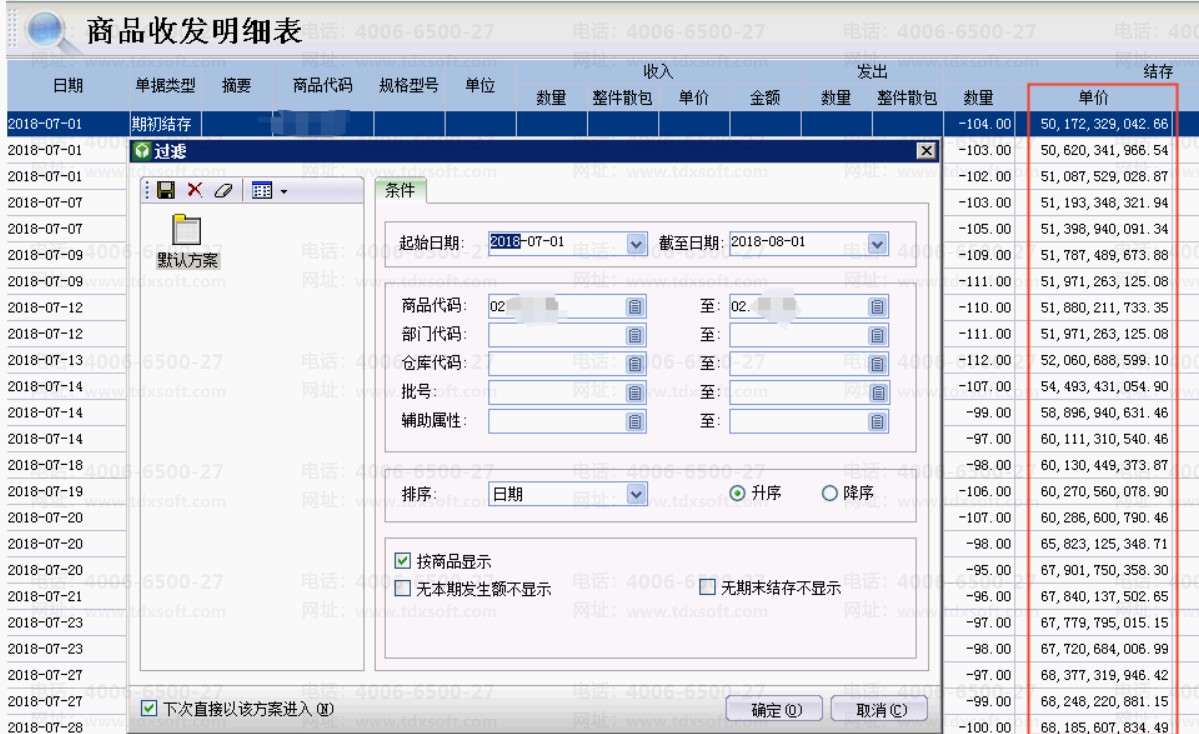
Task: Open lookup for 商品代码 end field
Action: click(877, 307)
